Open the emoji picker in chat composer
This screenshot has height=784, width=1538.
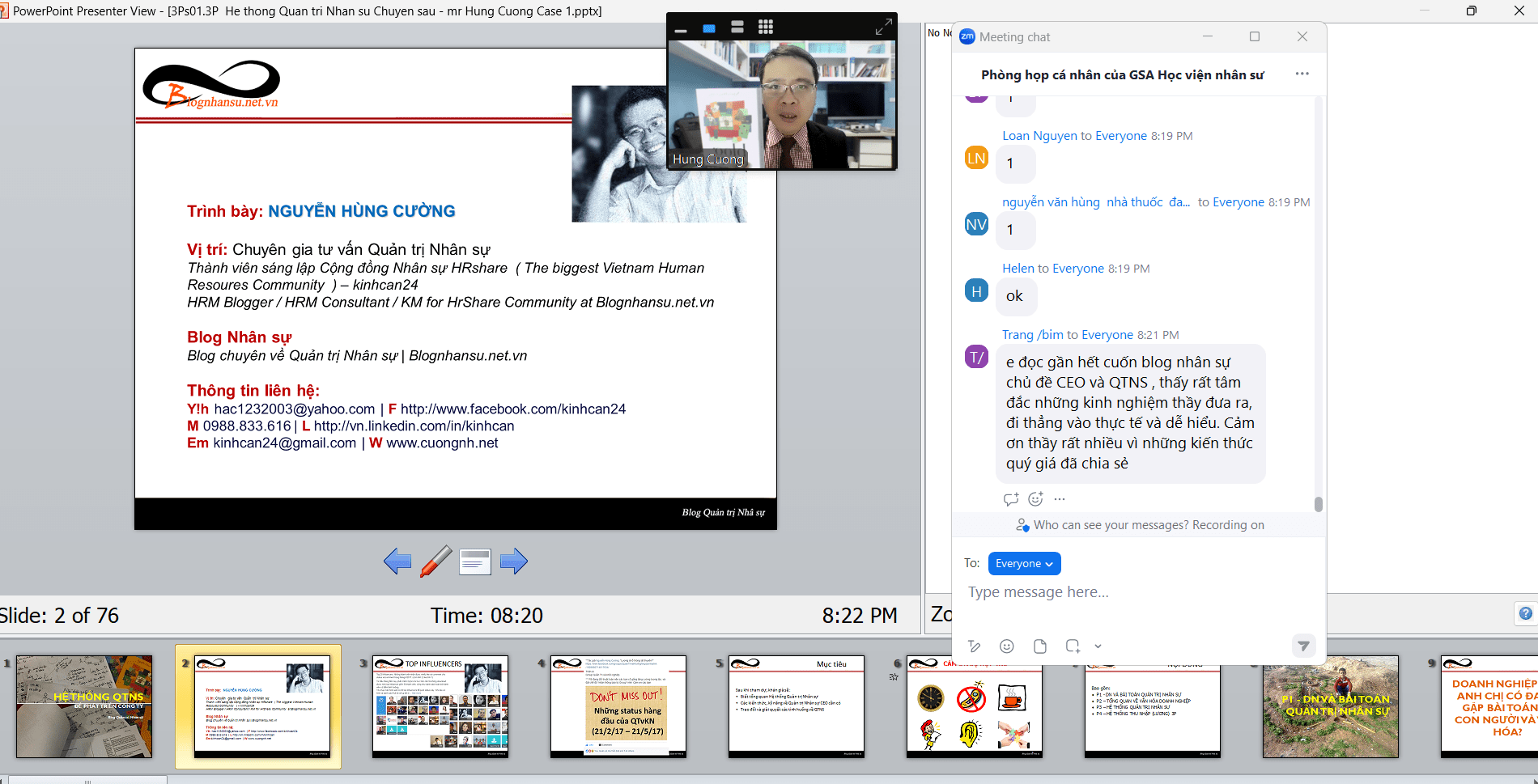pos(1007,646)
